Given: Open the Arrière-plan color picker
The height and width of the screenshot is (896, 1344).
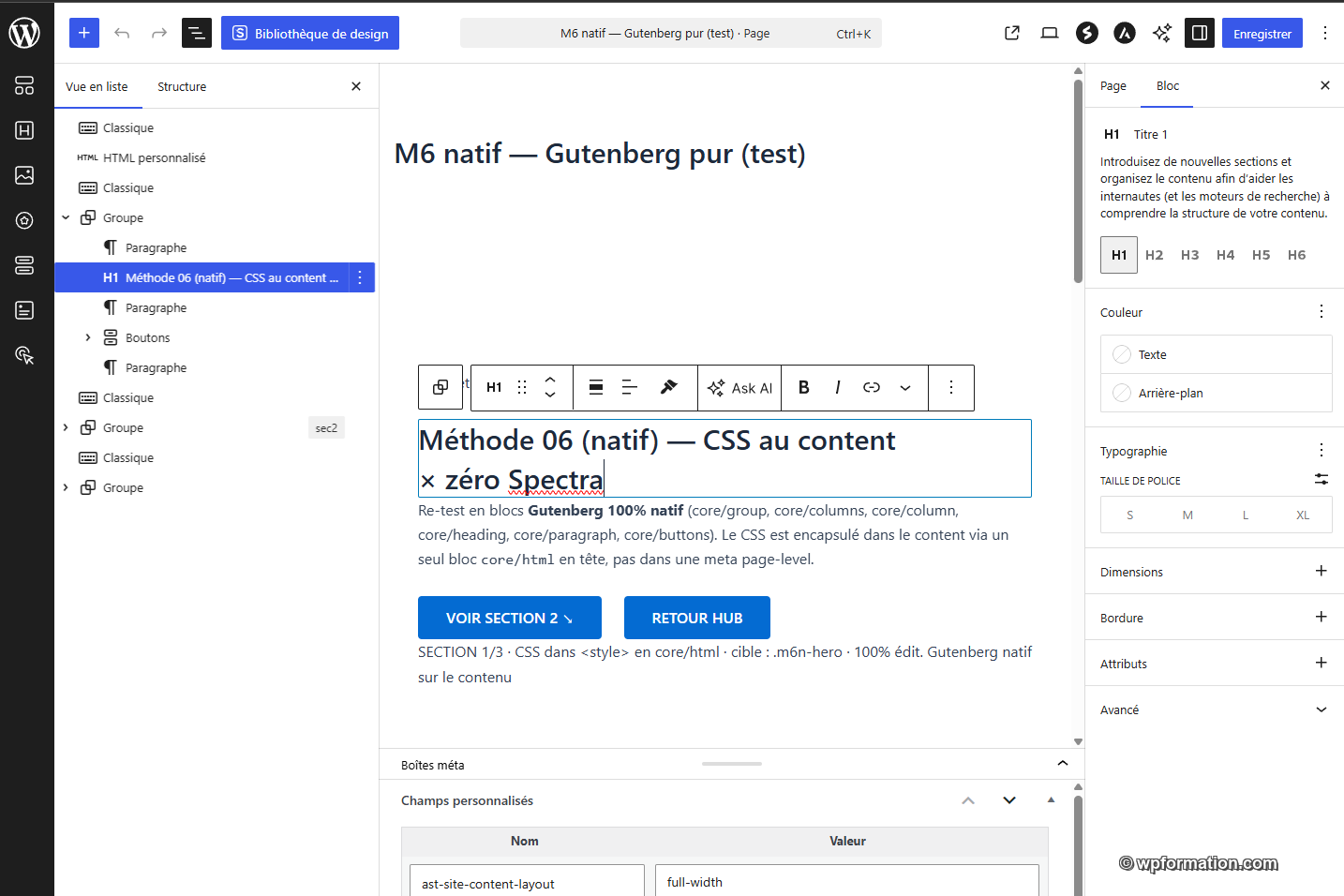Looking at the screenshot, I should click(x=1217, y=393).
